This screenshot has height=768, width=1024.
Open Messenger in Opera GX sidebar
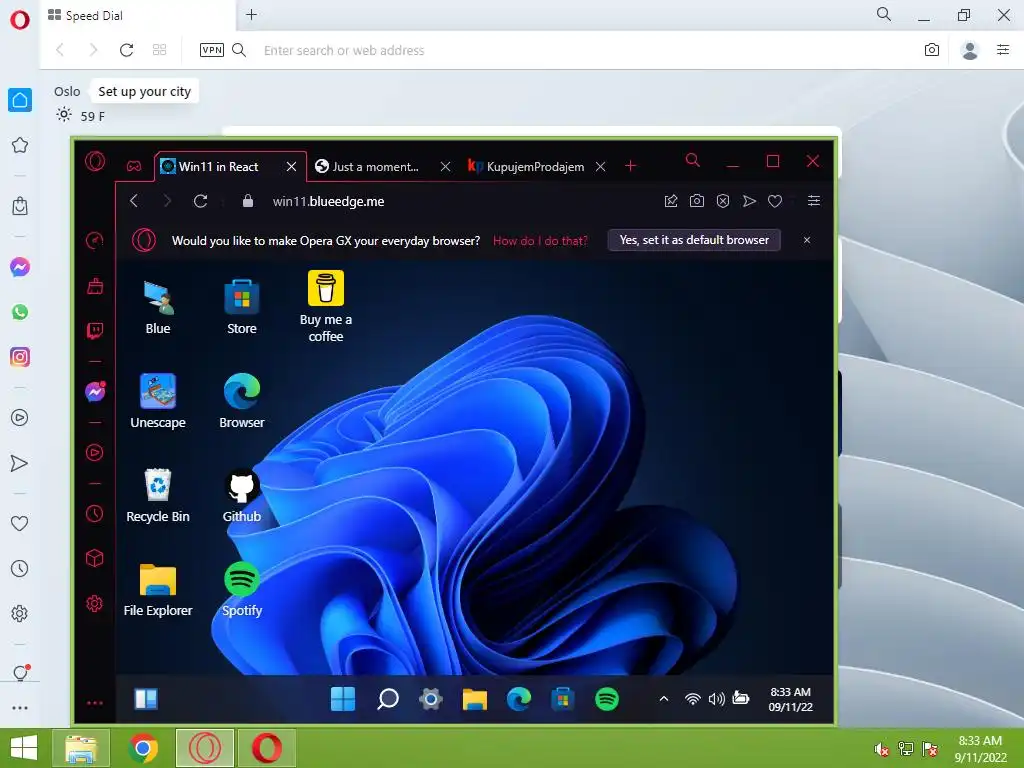point(95,391)
